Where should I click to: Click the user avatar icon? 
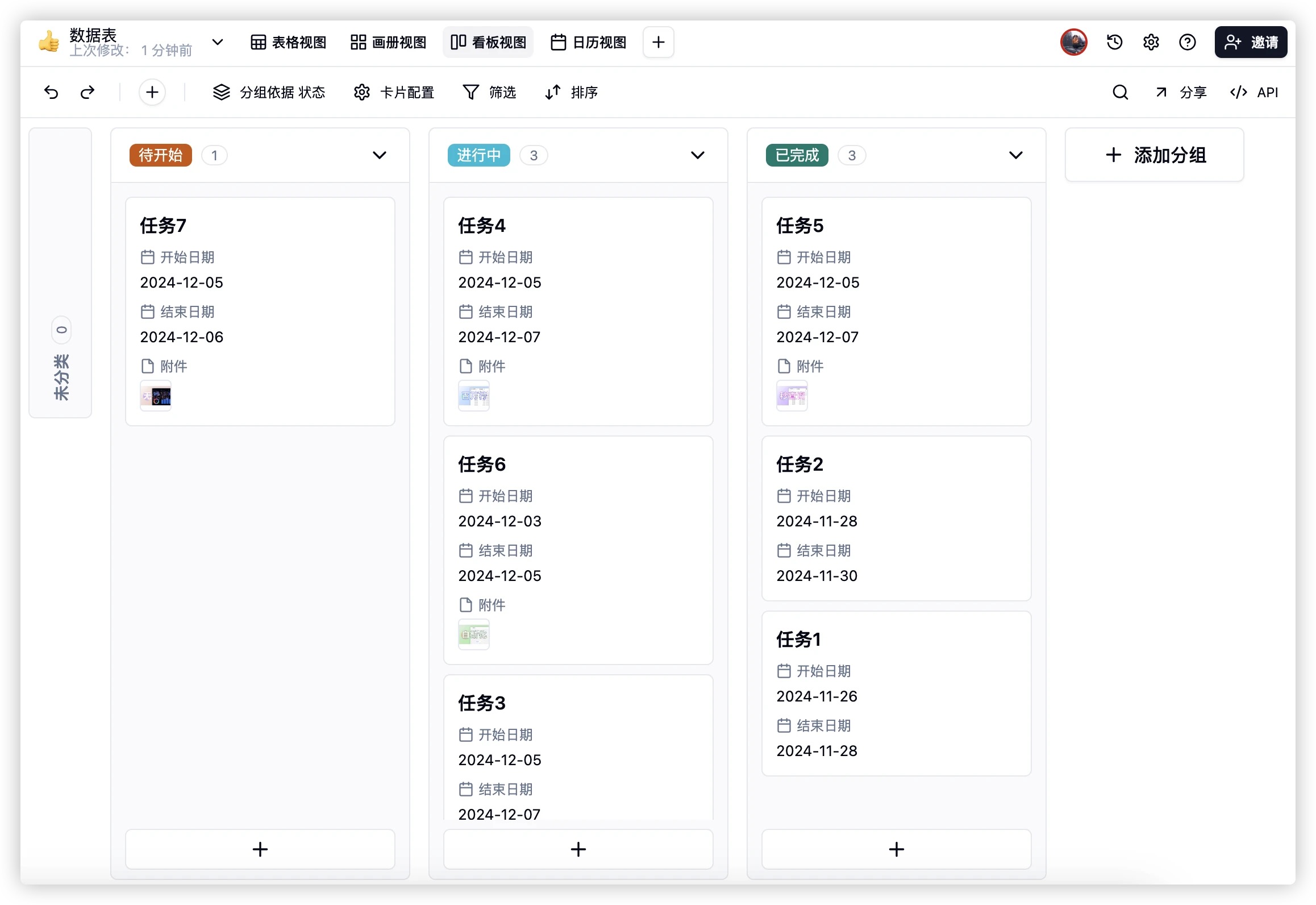(x=1073, y=42)
